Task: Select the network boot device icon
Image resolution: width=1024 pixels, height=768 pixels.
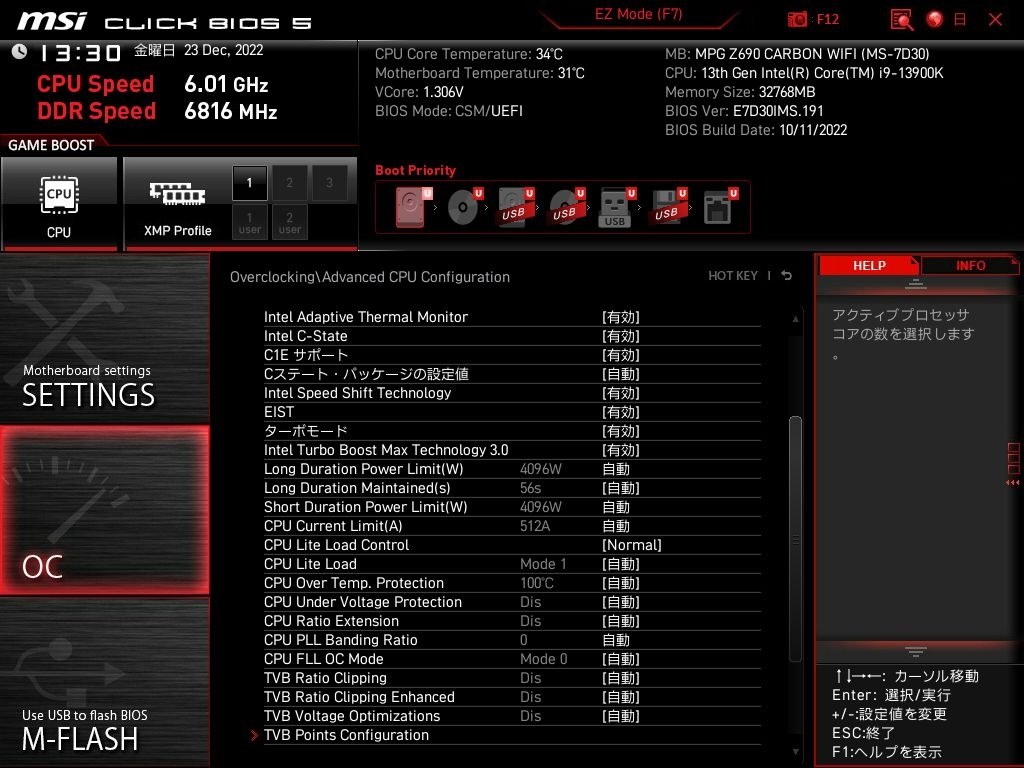Action: pyautogui.click(x=720, y=207)
